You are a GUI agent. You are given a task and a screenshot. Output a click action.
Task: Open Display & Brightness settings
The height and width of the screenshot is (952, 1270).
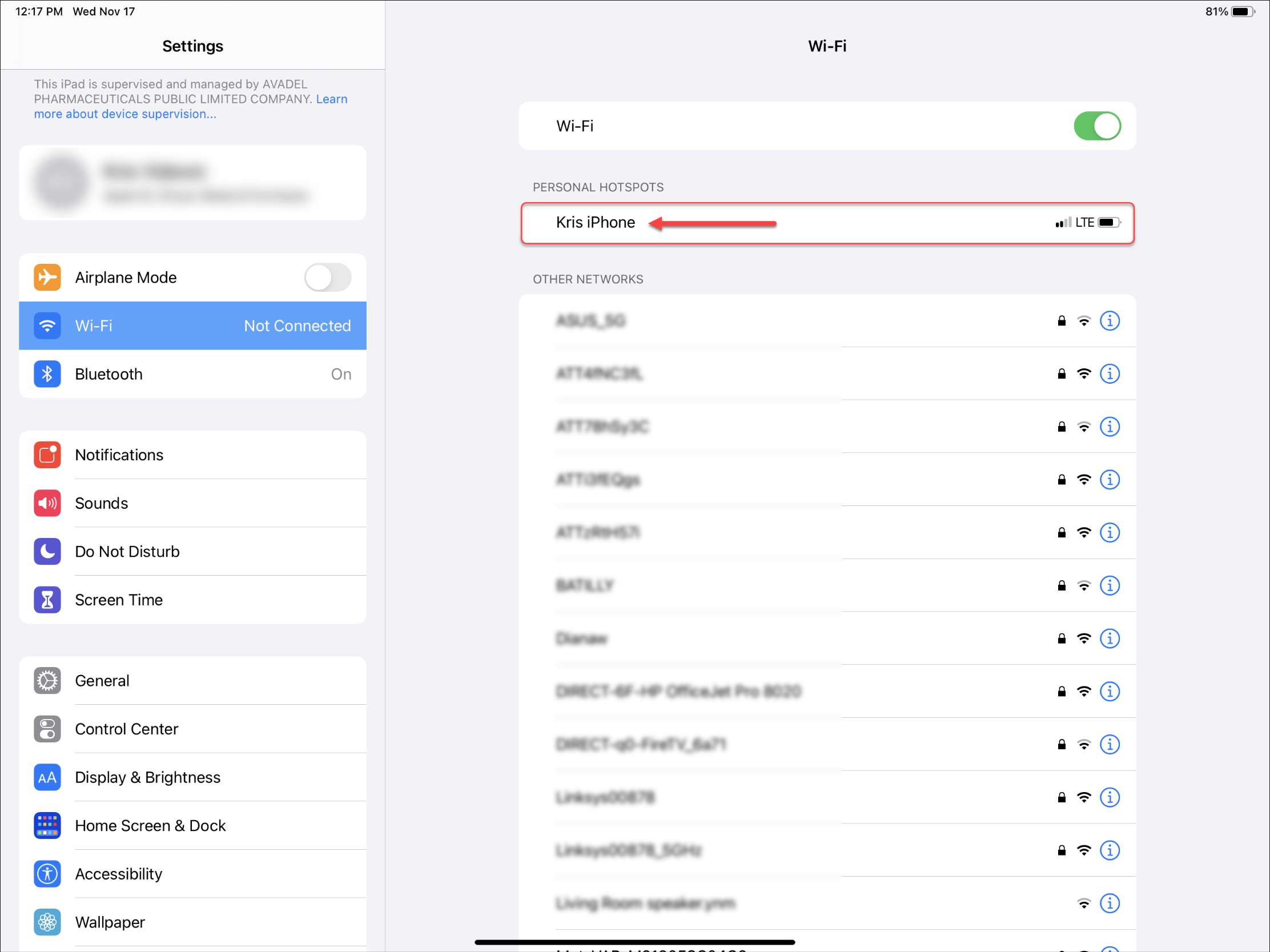pyautogui.click(x=192, y=777)
